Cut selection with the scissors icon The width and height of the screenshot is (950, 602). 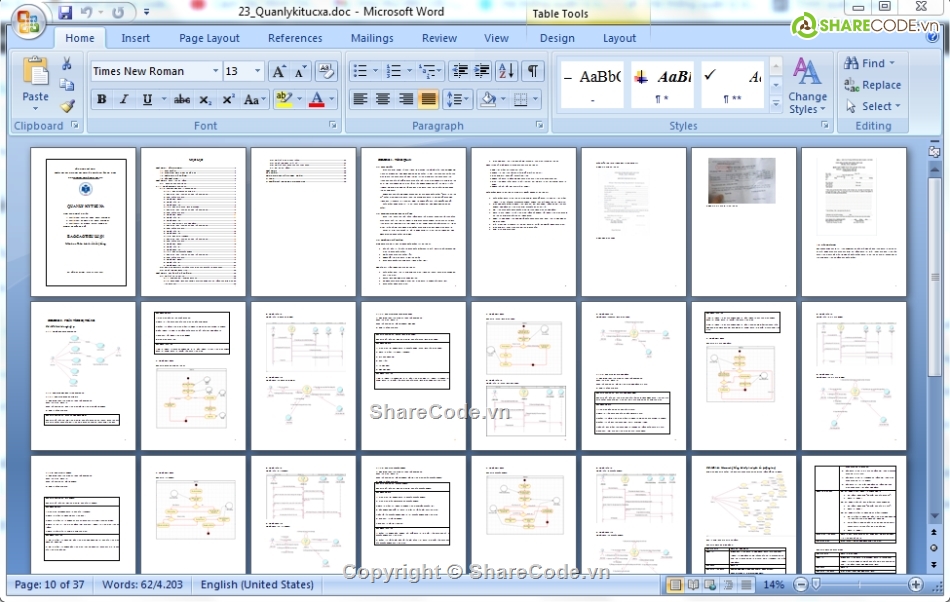(67, 63)
